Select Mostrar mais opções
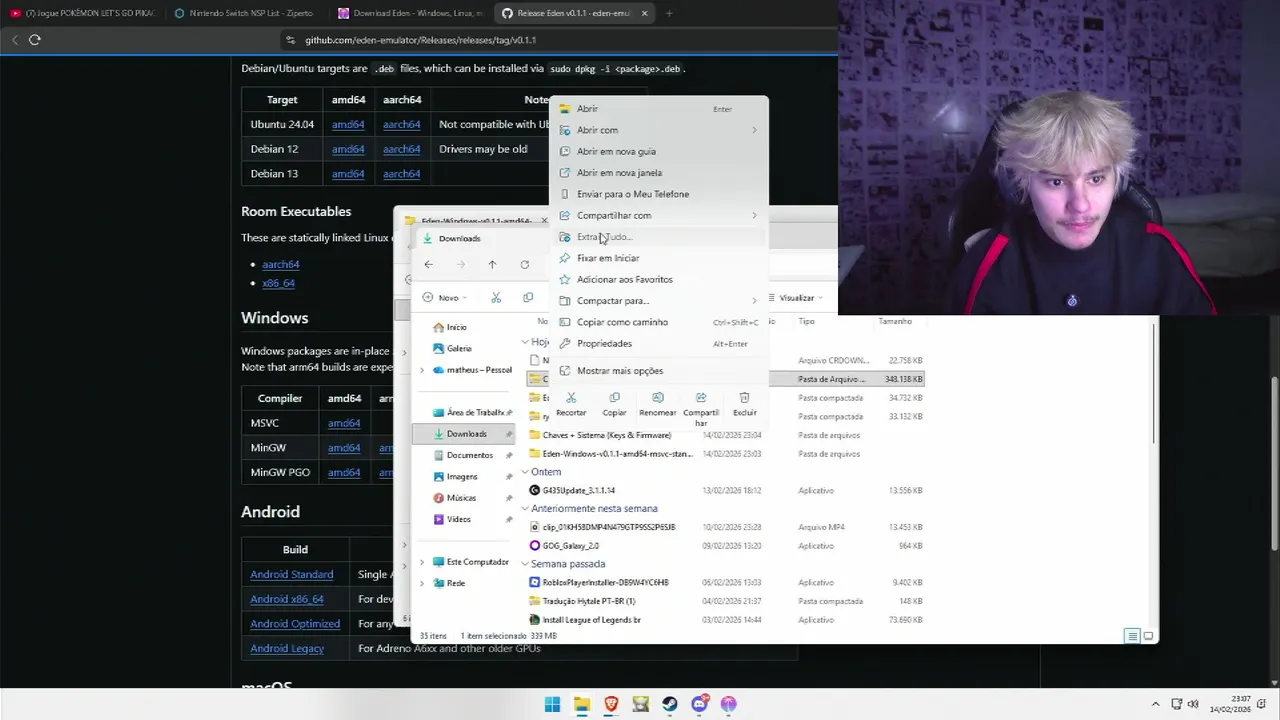The width and height of the screenshot is (1280, 720). pos(658,371)
